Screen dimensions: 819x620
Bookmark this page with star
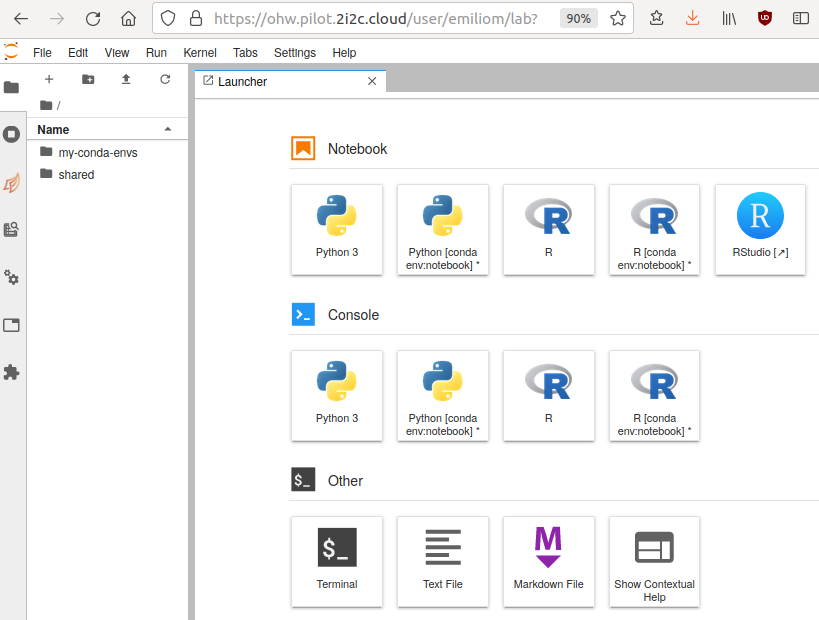point(618,19)
